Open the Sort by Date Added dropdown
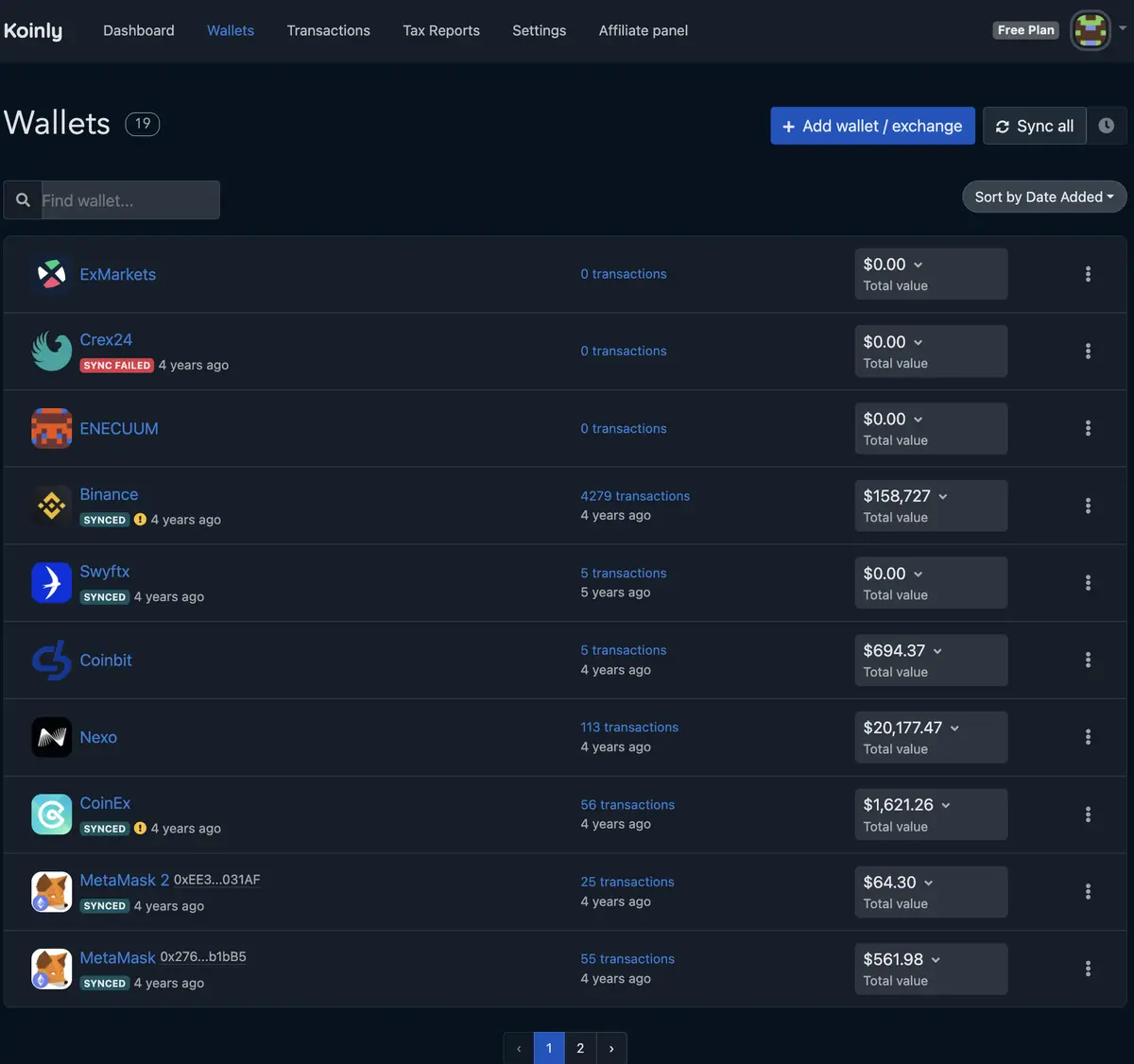The width and height of the screenshot is (1134, 1064). 1043,197
